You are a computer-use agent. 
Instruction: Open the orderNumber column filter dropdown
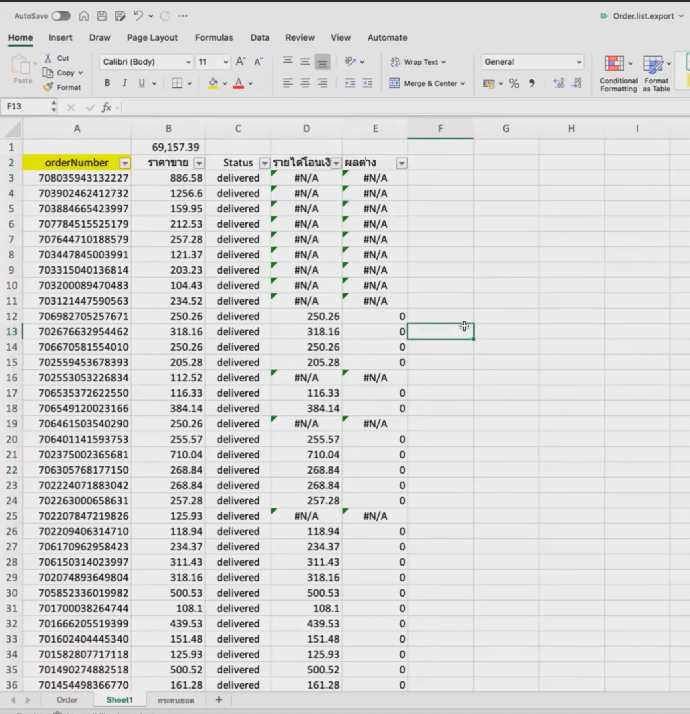pos(124,163)
